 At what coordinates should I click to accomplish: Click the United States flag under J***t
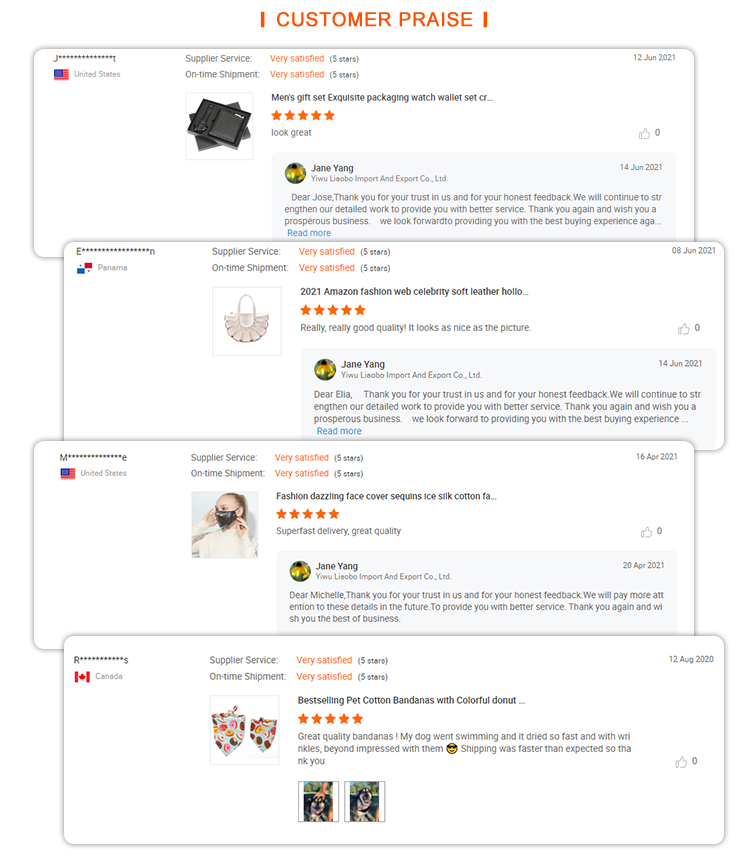pos(61,74)
